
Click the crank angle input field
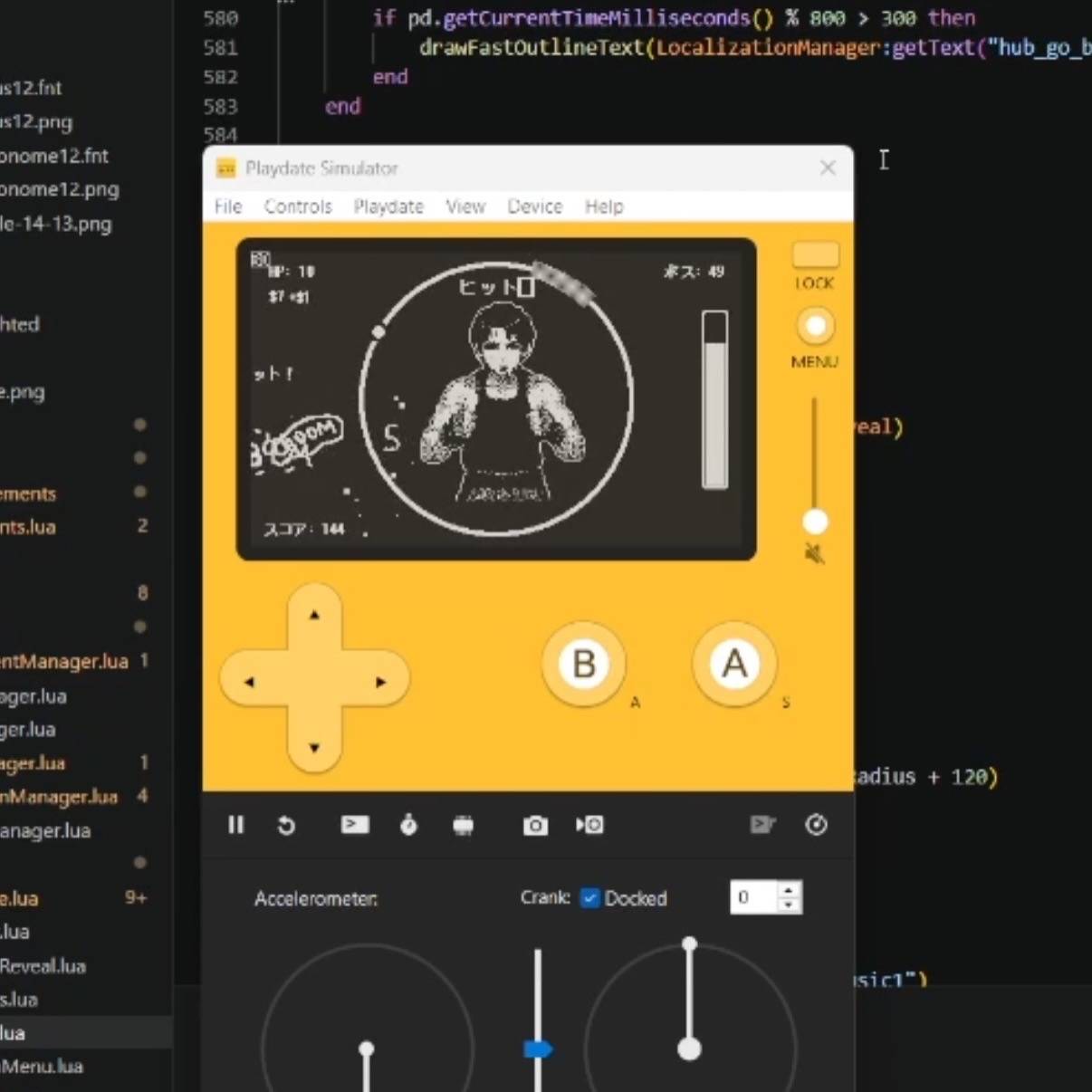[753, 897]
